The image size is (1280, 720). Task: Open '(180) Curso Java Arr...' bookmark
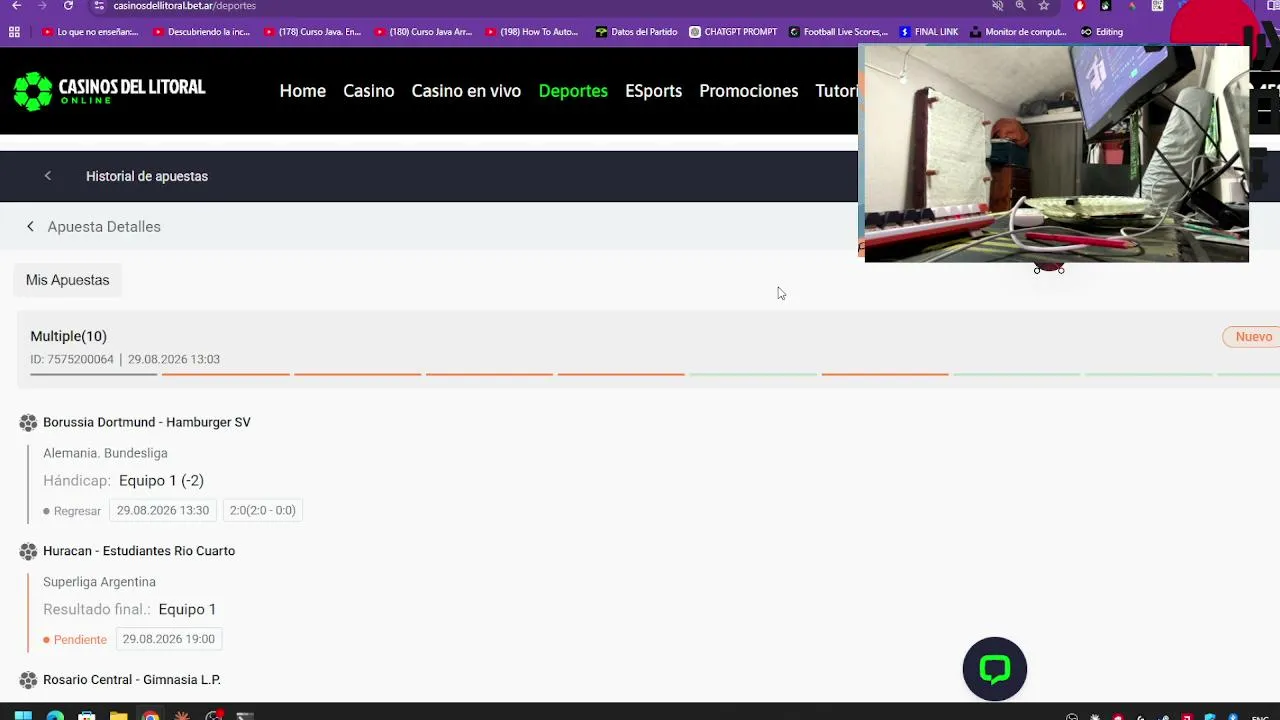423,32
